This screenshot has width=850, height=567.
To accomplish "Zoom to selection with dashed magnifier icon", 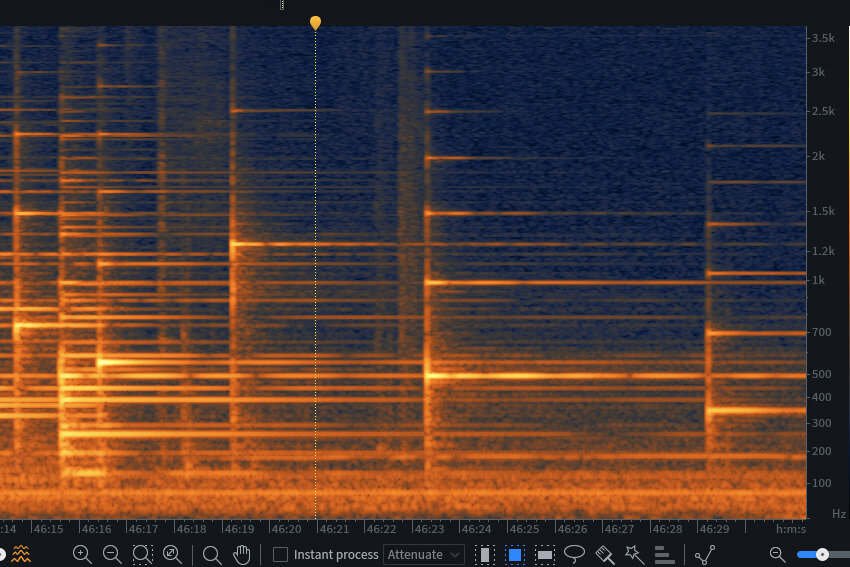I will tap(142, 554).
